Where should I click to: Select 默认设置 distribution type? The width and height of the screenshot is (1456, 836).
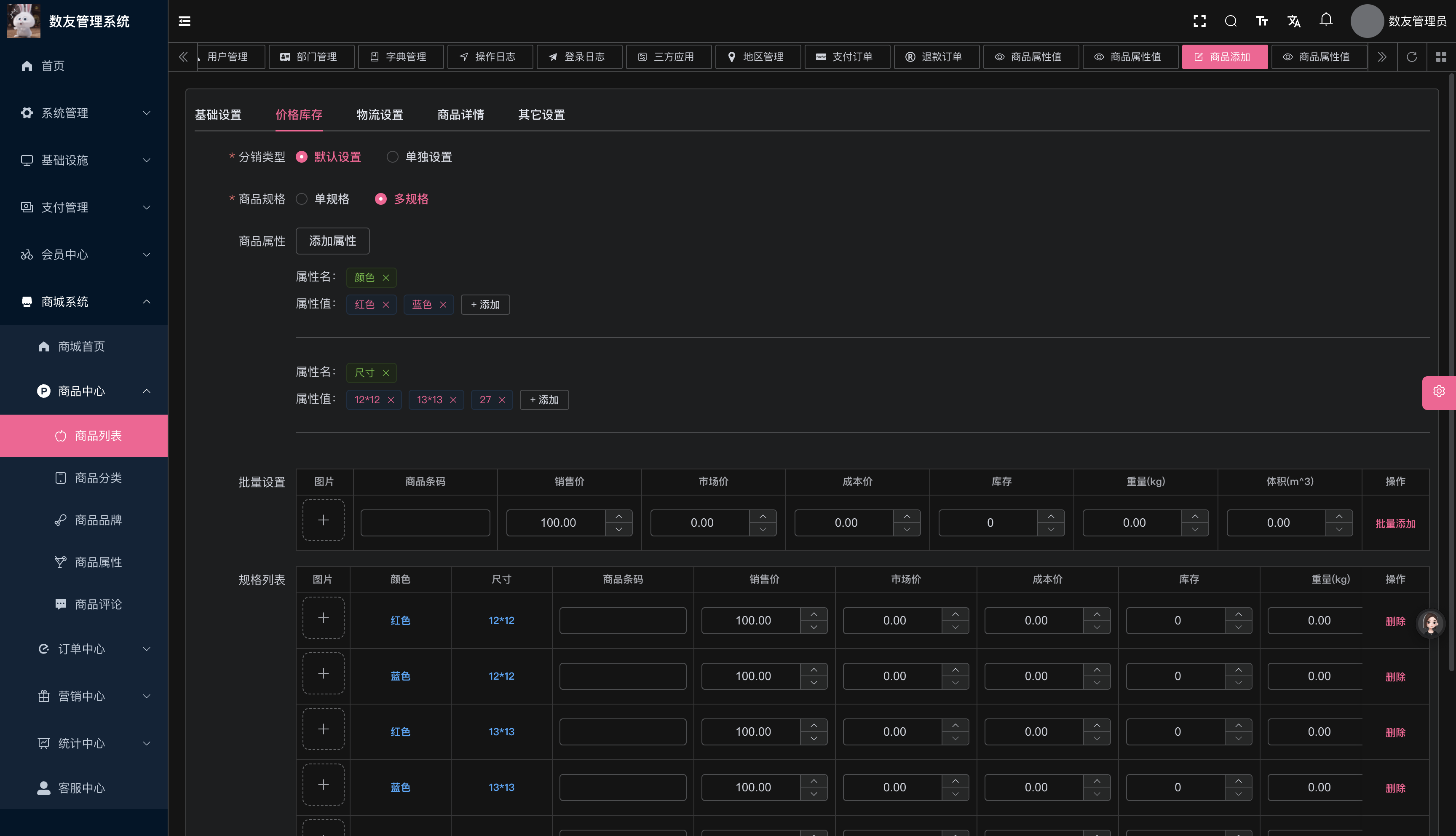click(328, 157)
